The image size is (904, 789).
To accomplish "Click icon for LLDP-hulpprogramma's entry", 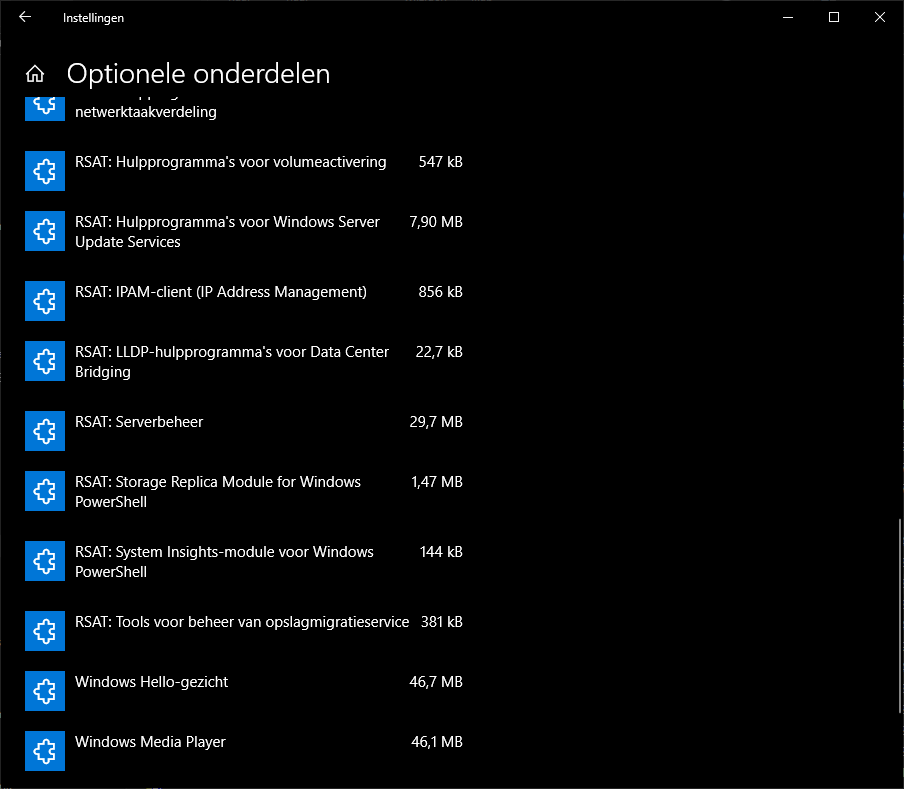I will tap(44, 361).
